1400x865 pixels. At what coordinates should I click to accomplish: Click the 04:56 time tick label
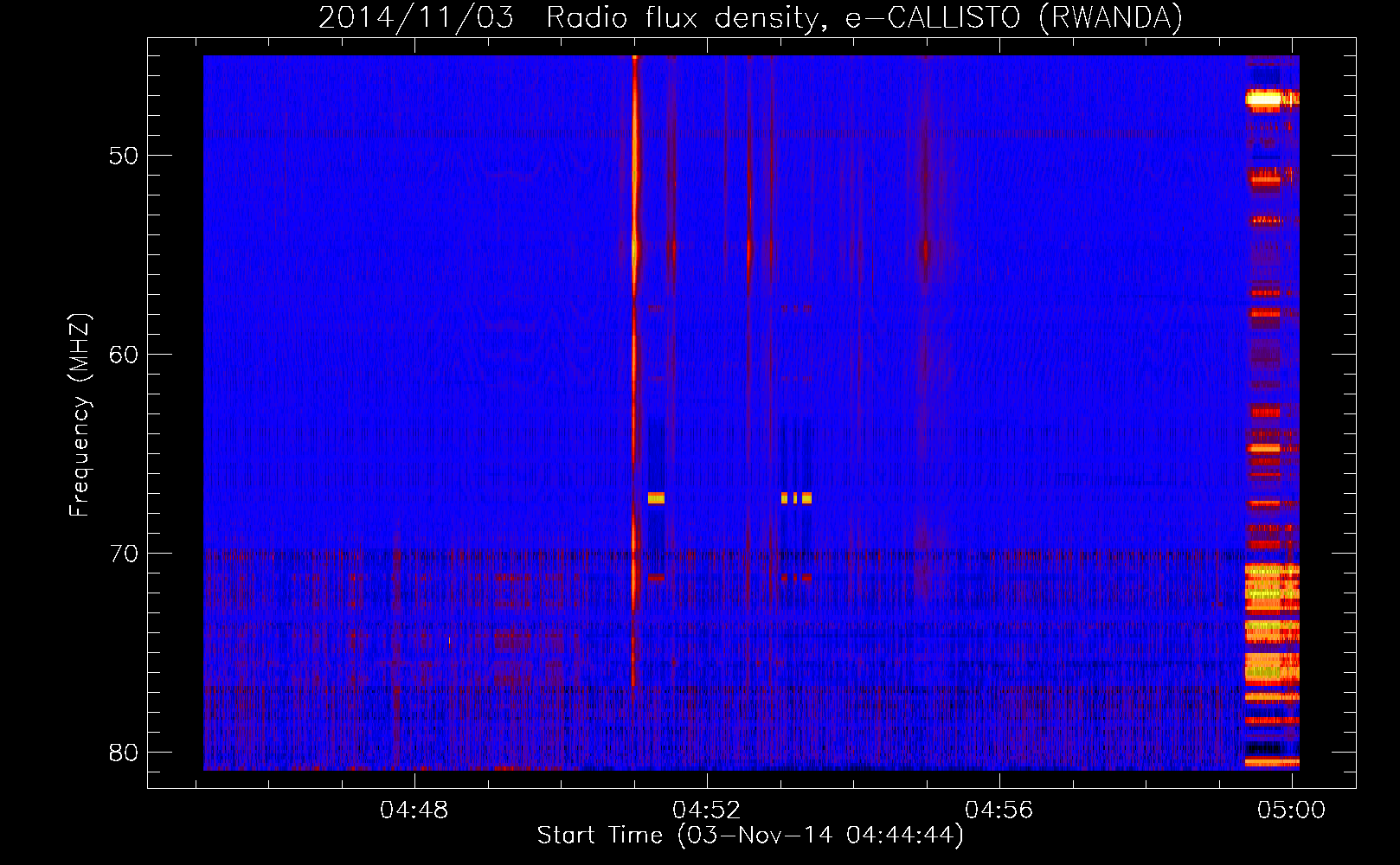pos(999,811)
